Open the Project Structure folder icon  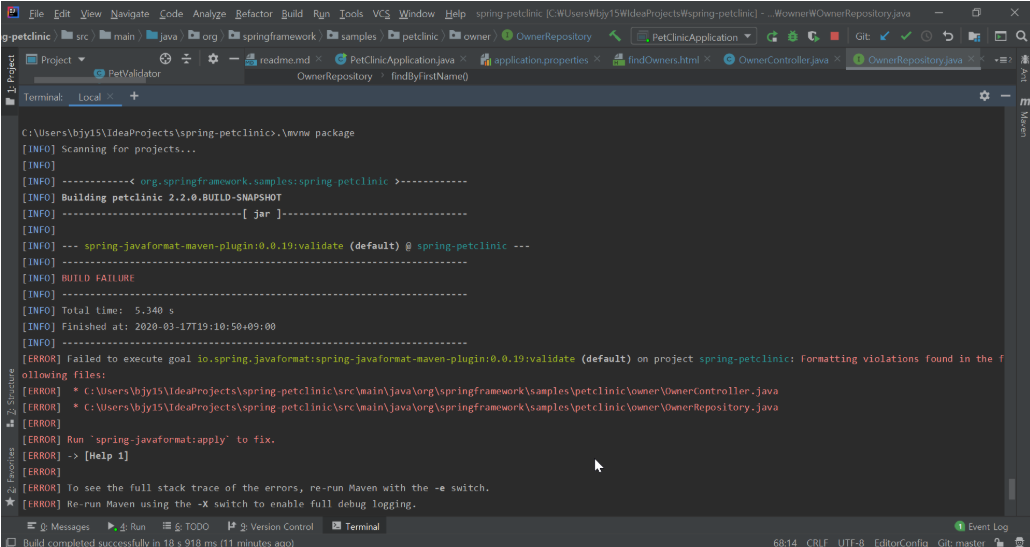pos(974,37)
